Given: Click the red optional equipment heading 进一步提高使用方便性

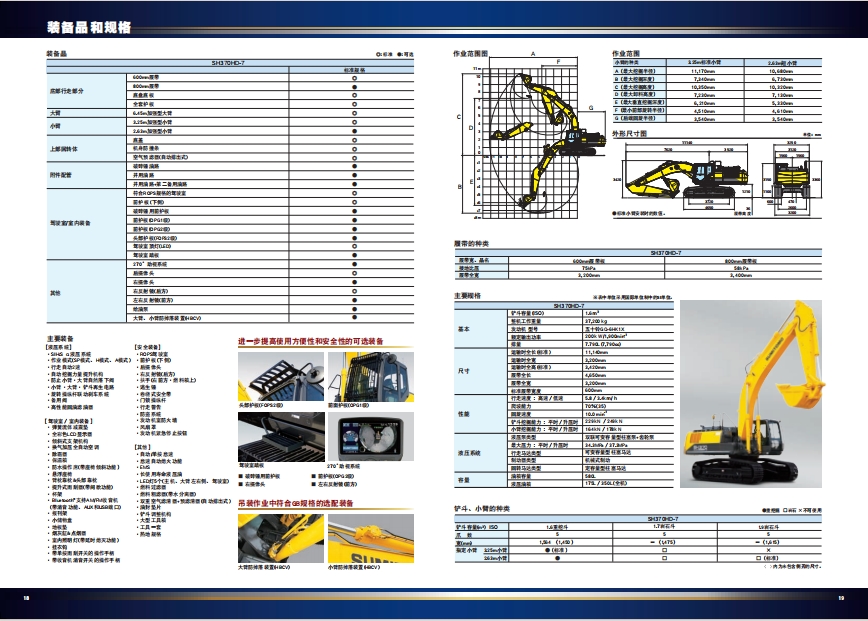Looking at the screenshot, I should click(x=311, y=341).
